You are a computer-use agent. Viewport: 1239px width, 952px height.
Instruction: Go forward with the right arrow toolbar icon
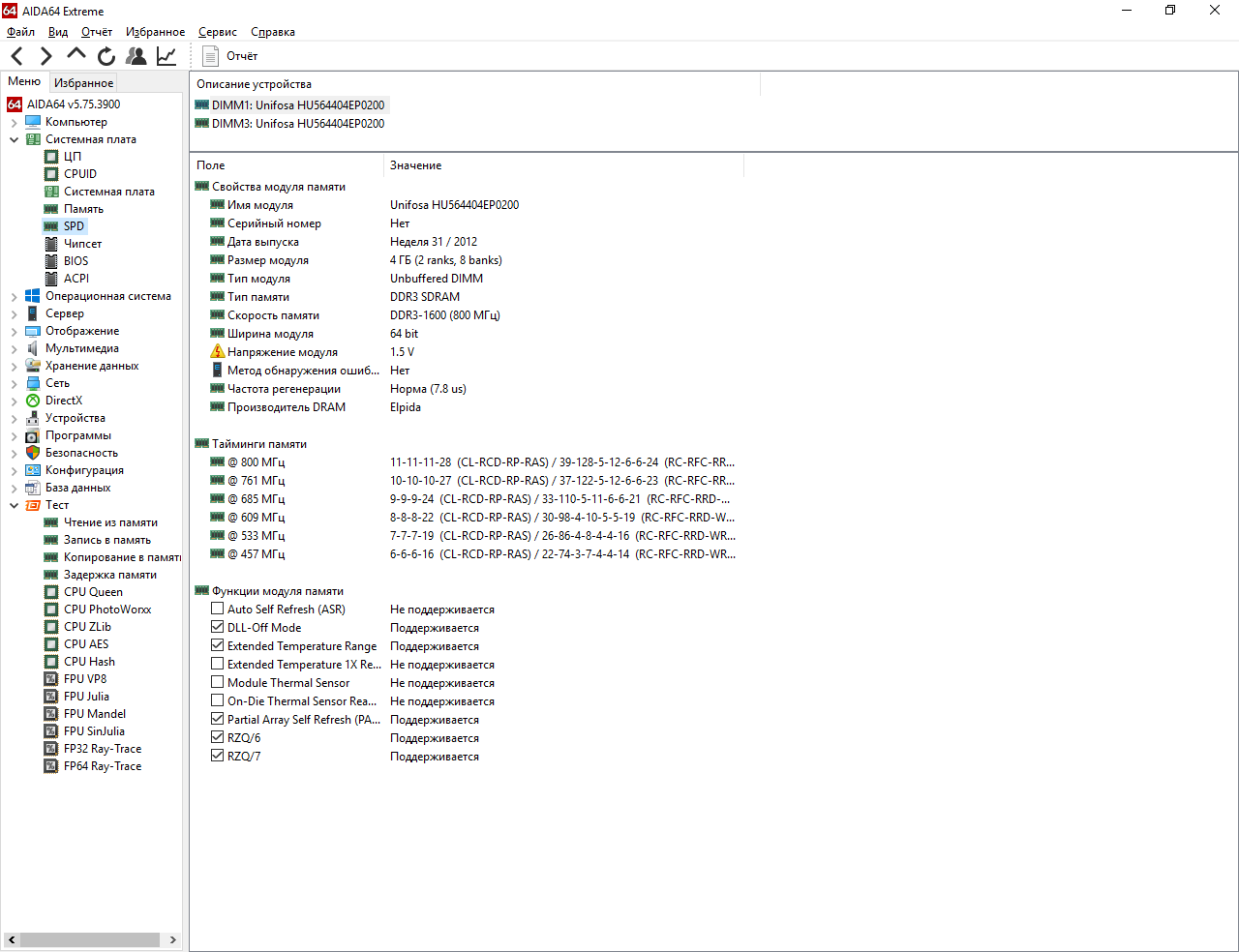[45, 56]
